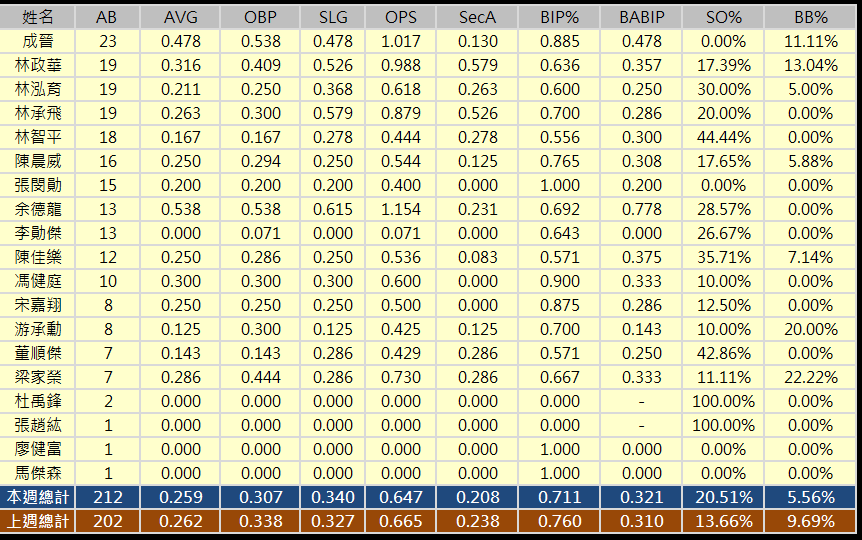Click player name 宋嘉翔
Viewport: 862px width, 540px height.
[38, 305]
